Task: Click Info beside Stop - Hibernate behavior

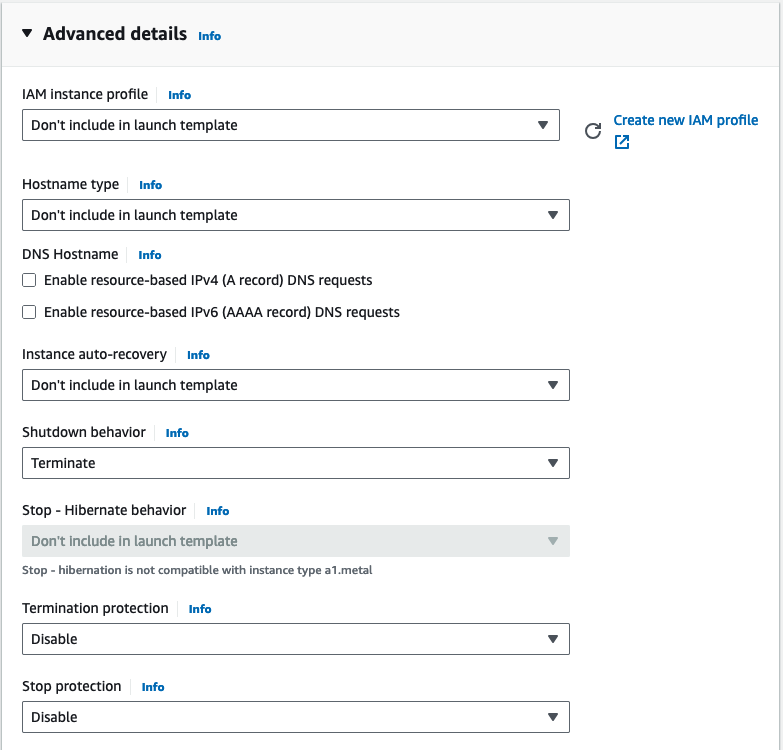Action: point(217,511)
